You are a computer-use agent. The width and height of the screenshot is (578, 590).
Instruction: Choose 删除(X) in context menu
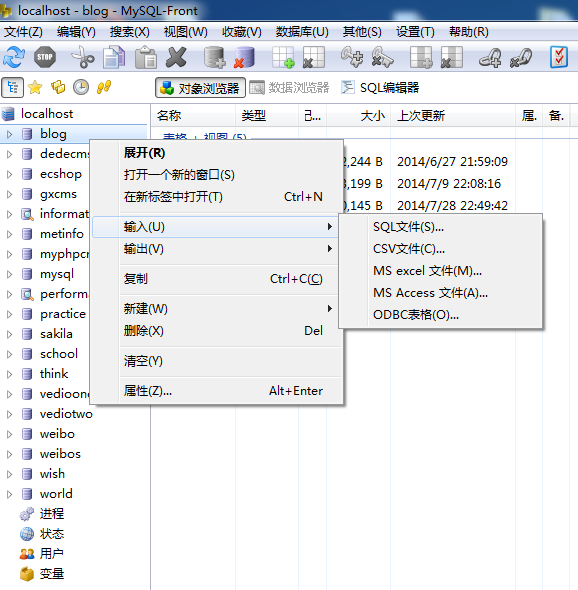click(217, 331)
